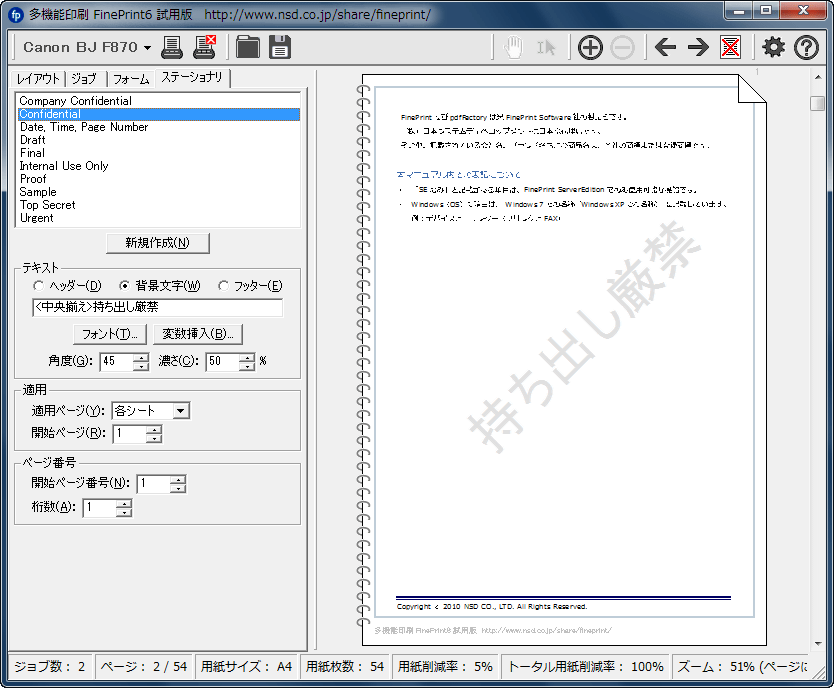Select "Sample" in the stationery list

(159, 192)
